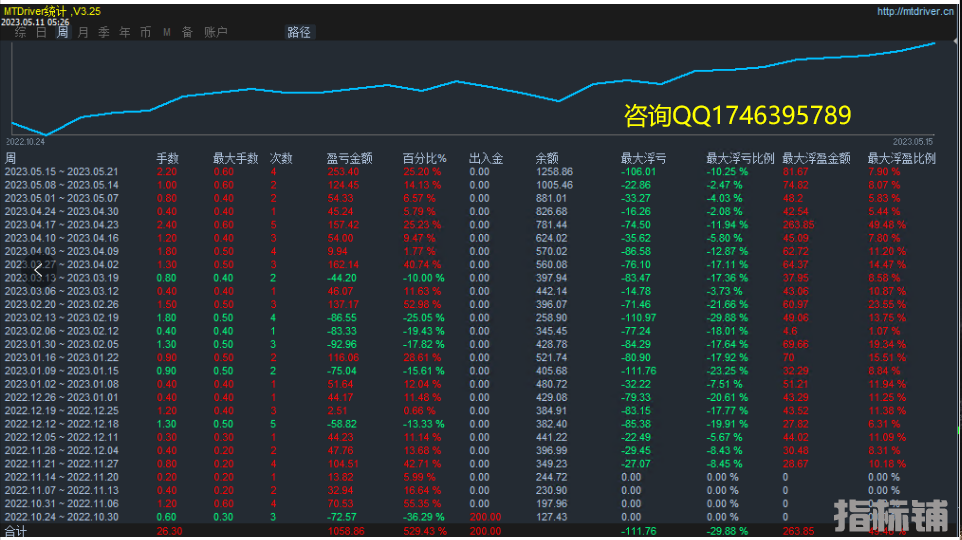Click the 合计 totals row label
Image resolution: width=962 pixels, height=540 pixels.
point(15,531)
